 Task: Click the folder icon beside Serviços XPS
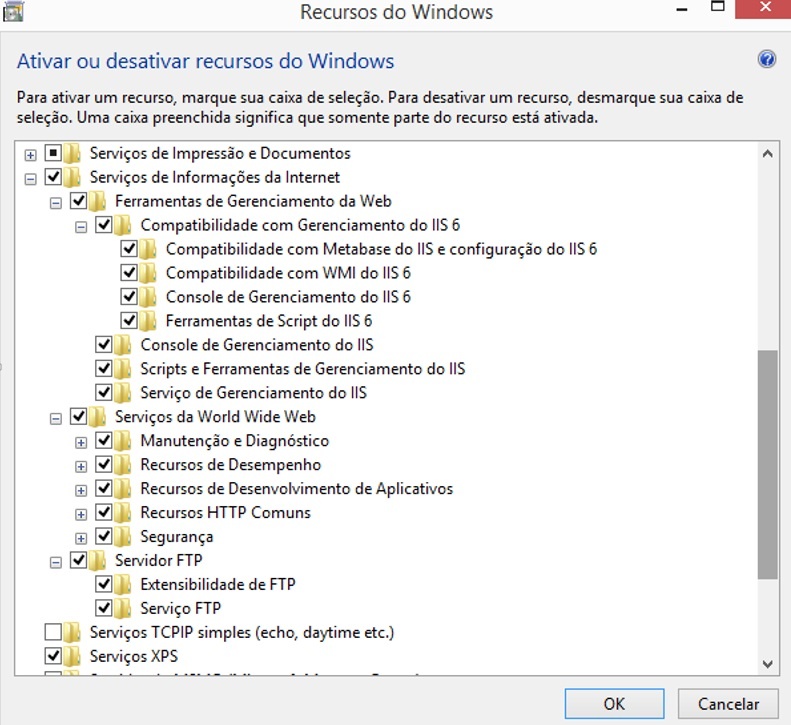coord(72,657)
